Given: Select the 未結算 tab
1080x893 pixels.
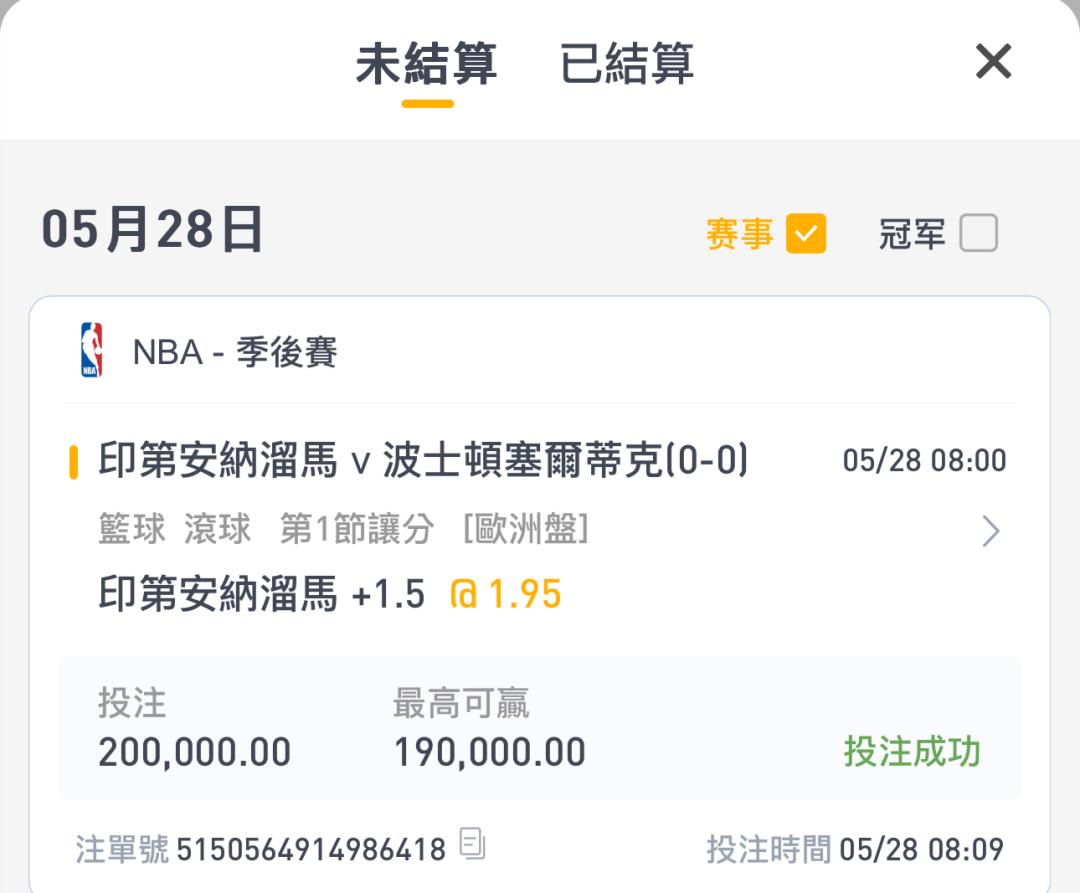Looking at the screenshot, I should click(x=427, y=63).
